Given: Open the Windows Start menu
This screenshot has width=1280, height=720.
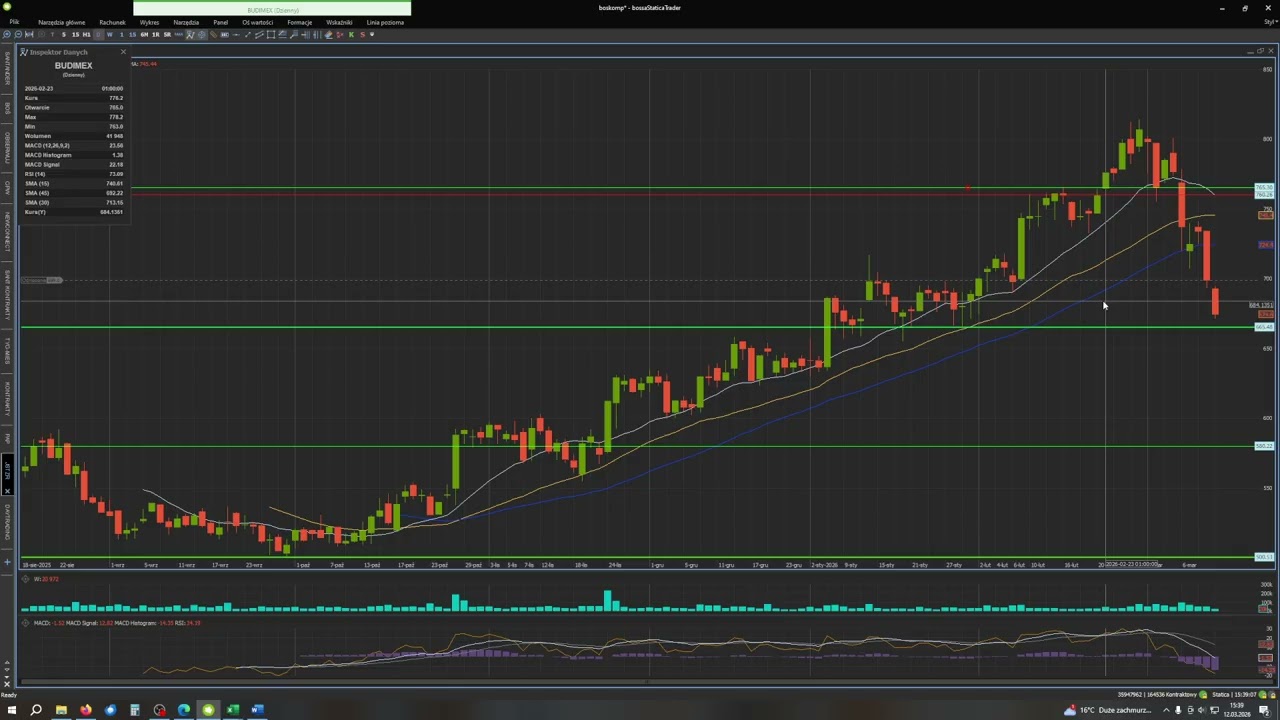Looking at the screenshot, I should click(12, 710).
